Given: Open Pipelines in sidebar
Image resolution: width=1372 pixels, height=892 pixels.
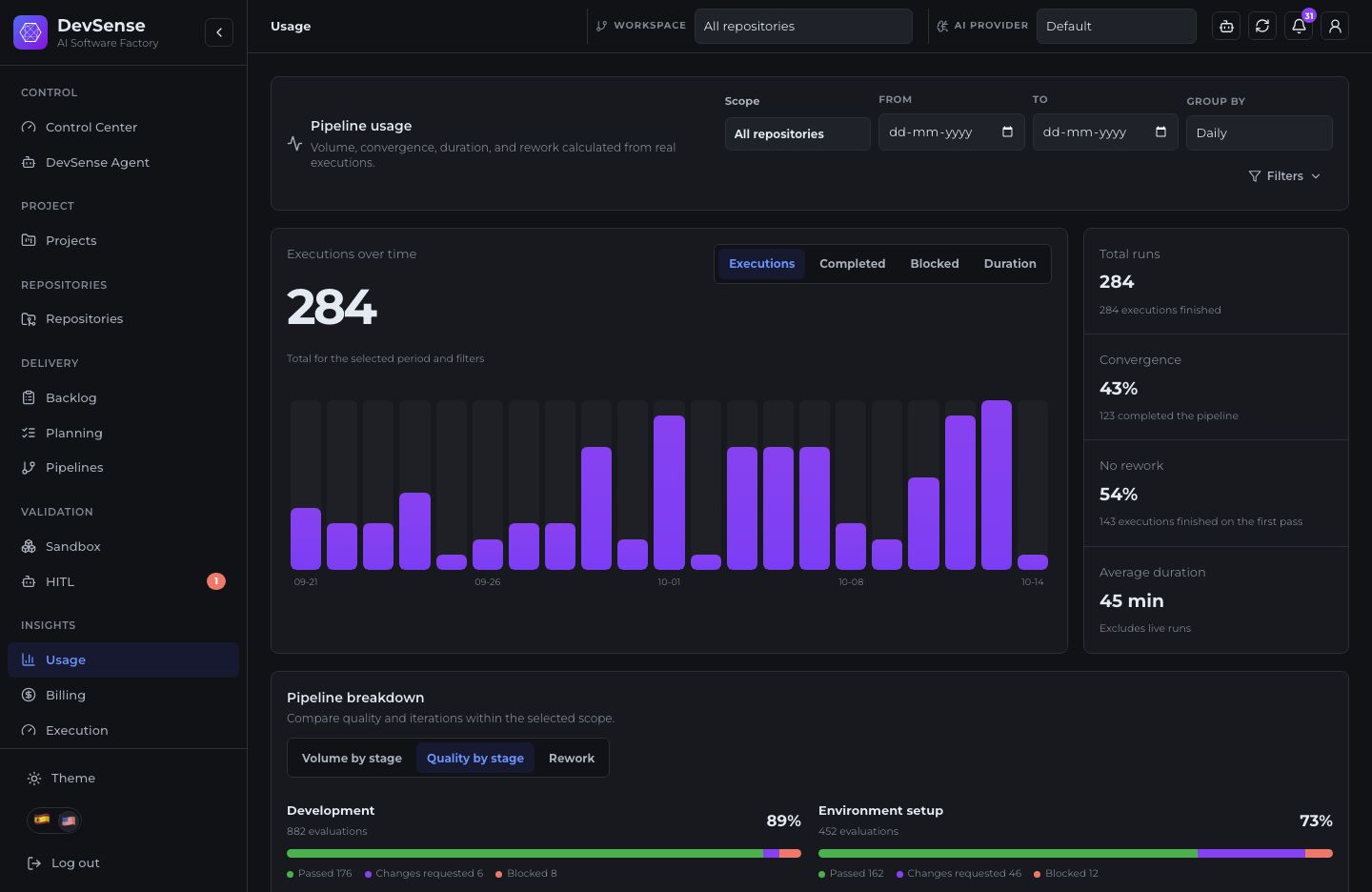Looking at the screenshot, I should click(x=123, y=467).
